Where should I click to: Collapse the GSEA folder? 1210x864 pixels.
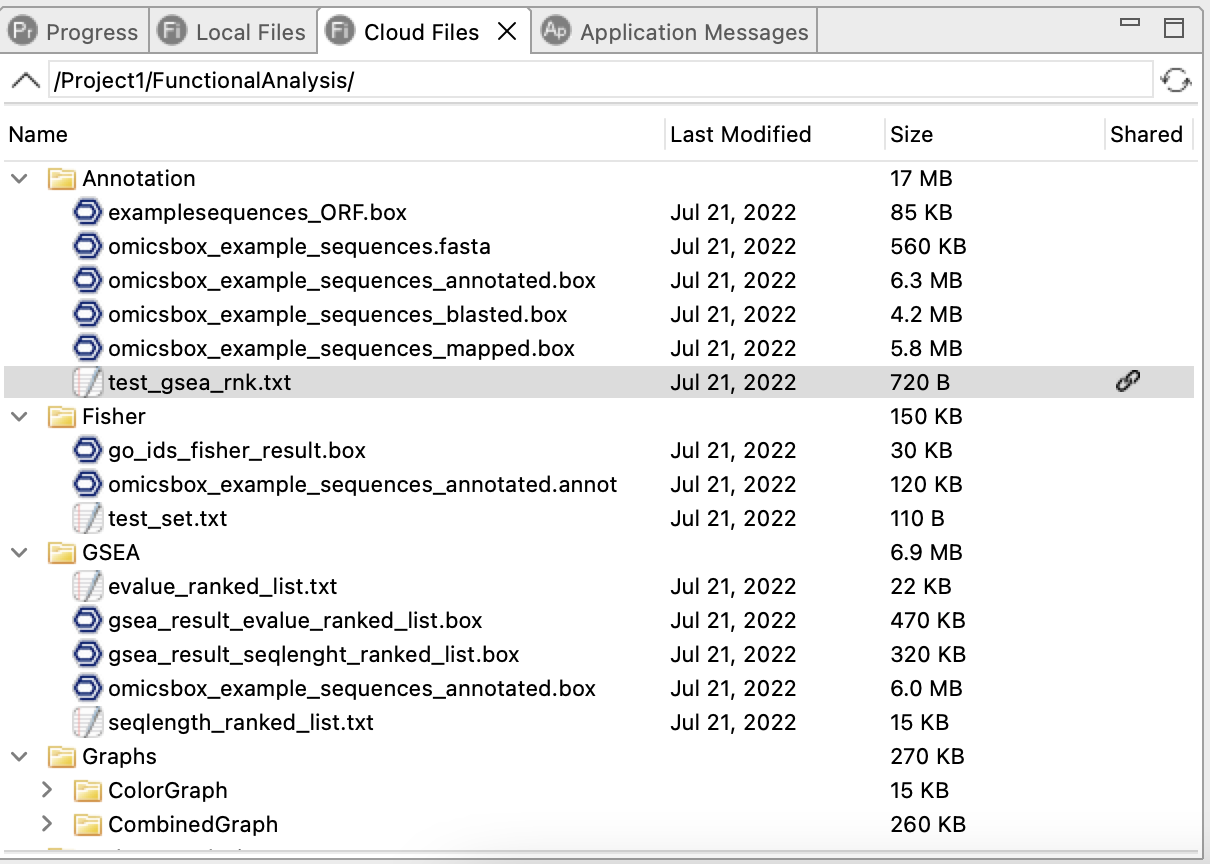pyautogui.click(x=19, y=553)
